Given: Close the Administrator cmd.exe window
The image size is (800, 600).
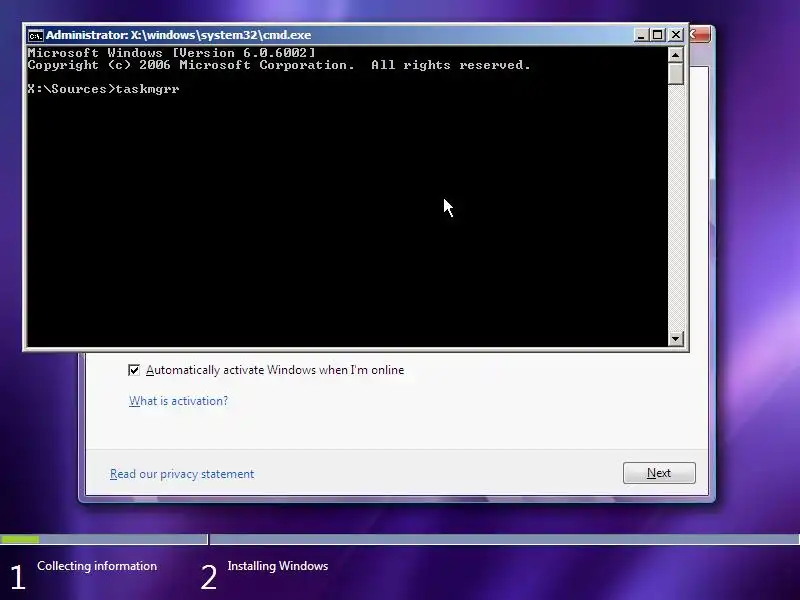Looking at the screenshot, I should pos(676,35).
